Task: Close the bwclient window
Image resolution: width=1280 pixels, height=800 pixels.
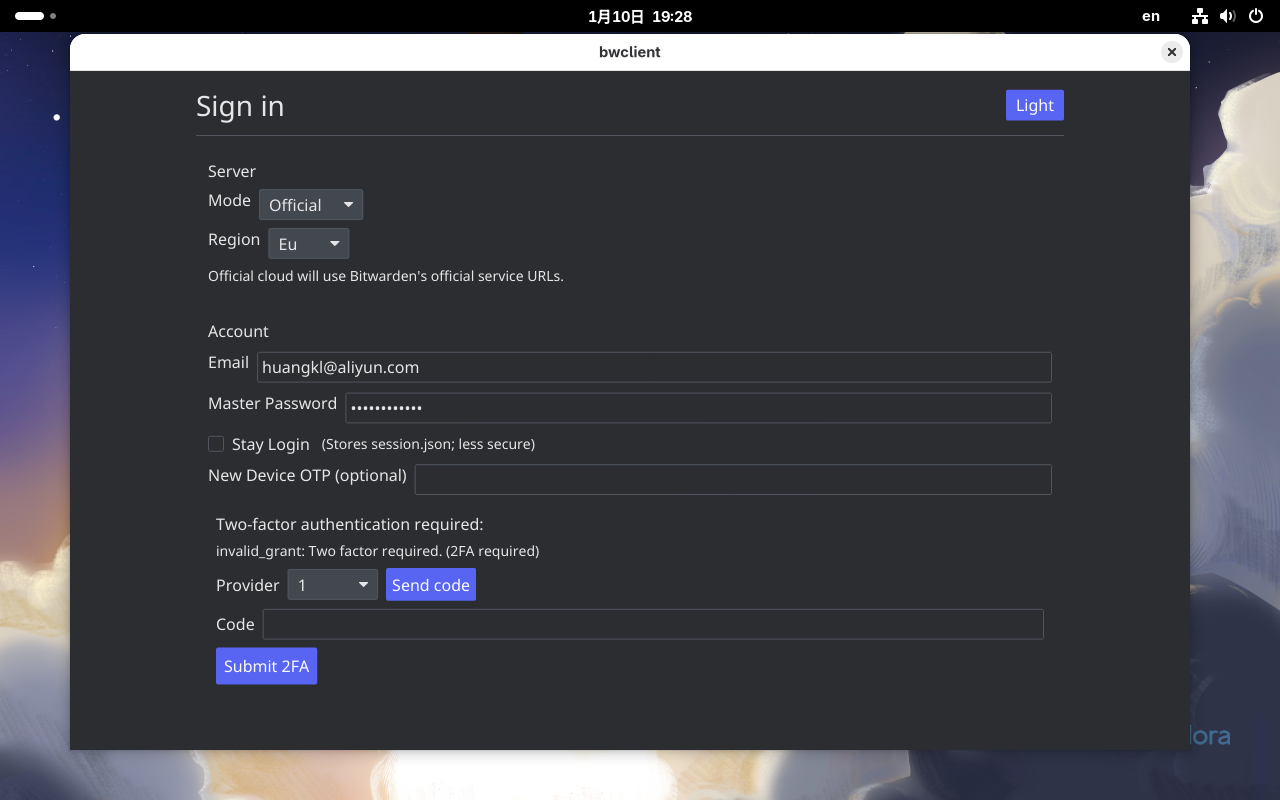Action: click(x=1171, y=52)
